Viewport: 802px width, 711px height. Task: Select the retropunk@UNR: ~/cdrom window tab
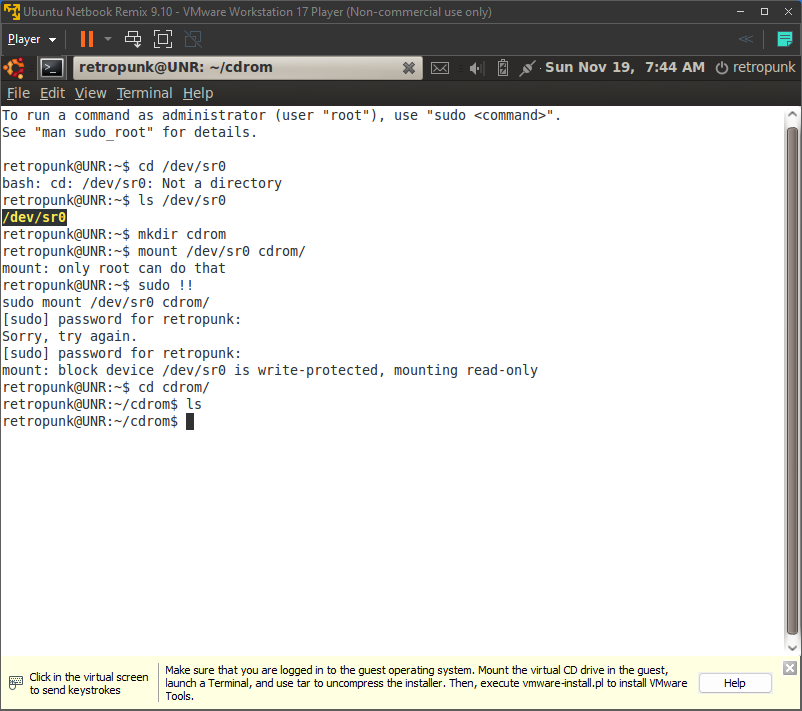coord(248,68)
